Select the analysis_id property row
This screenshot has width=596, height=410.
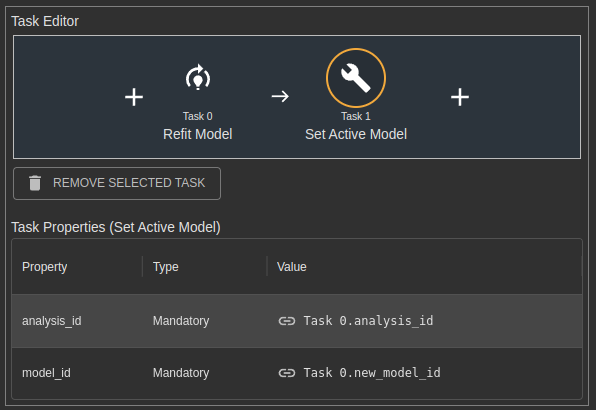tap(297, 321)
